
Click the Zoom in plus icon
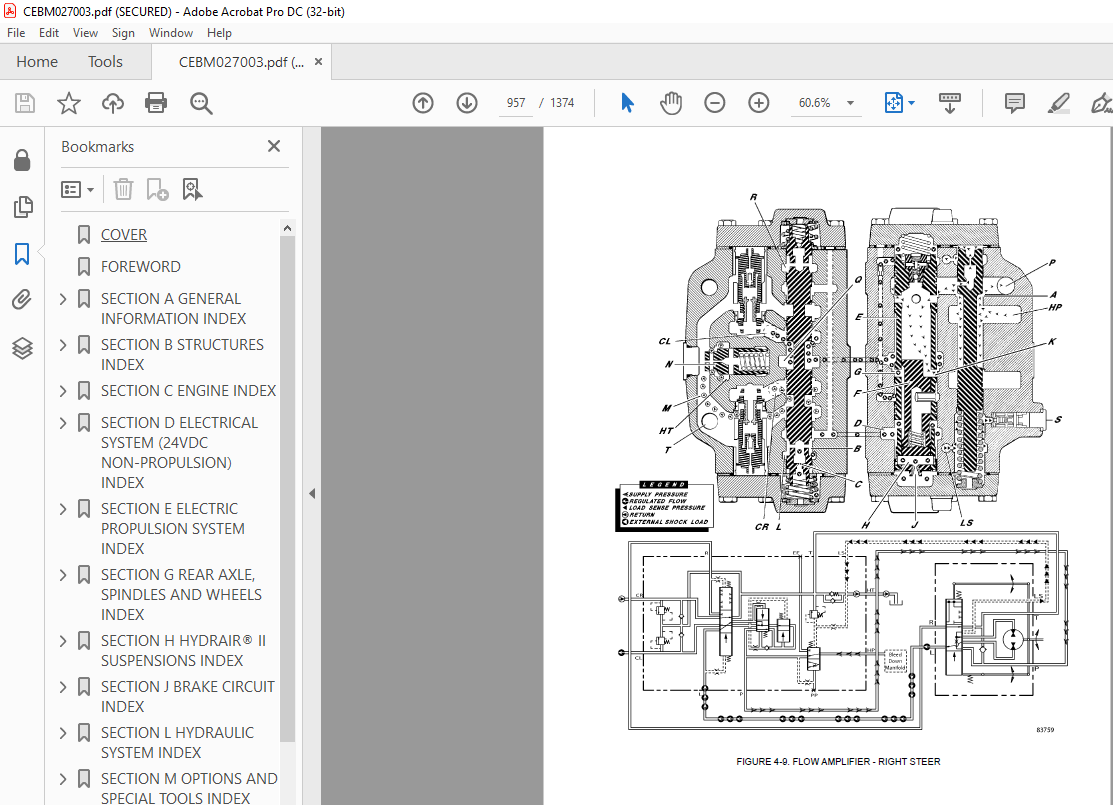759,103
